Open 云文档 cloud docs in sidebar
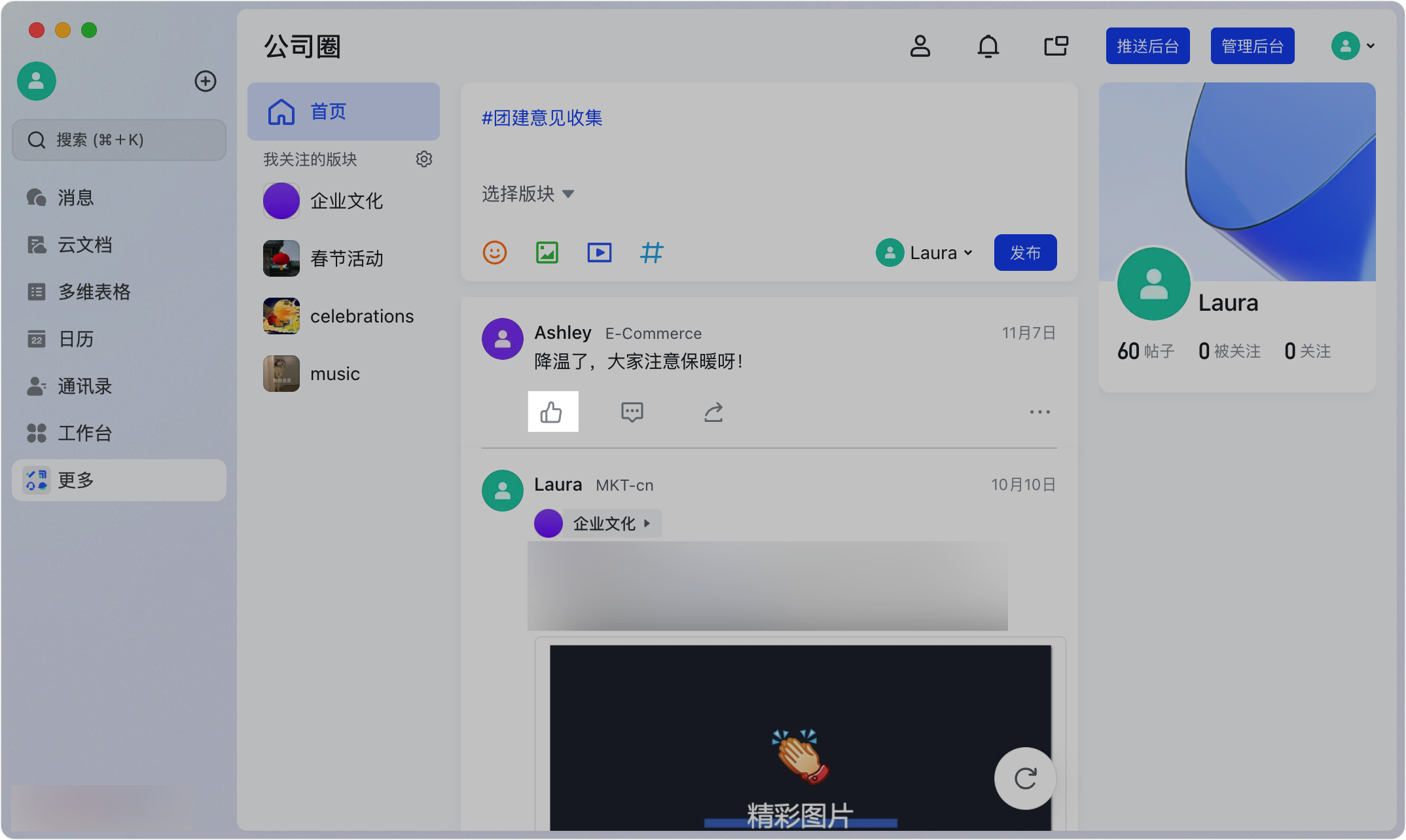 (119, 245)
